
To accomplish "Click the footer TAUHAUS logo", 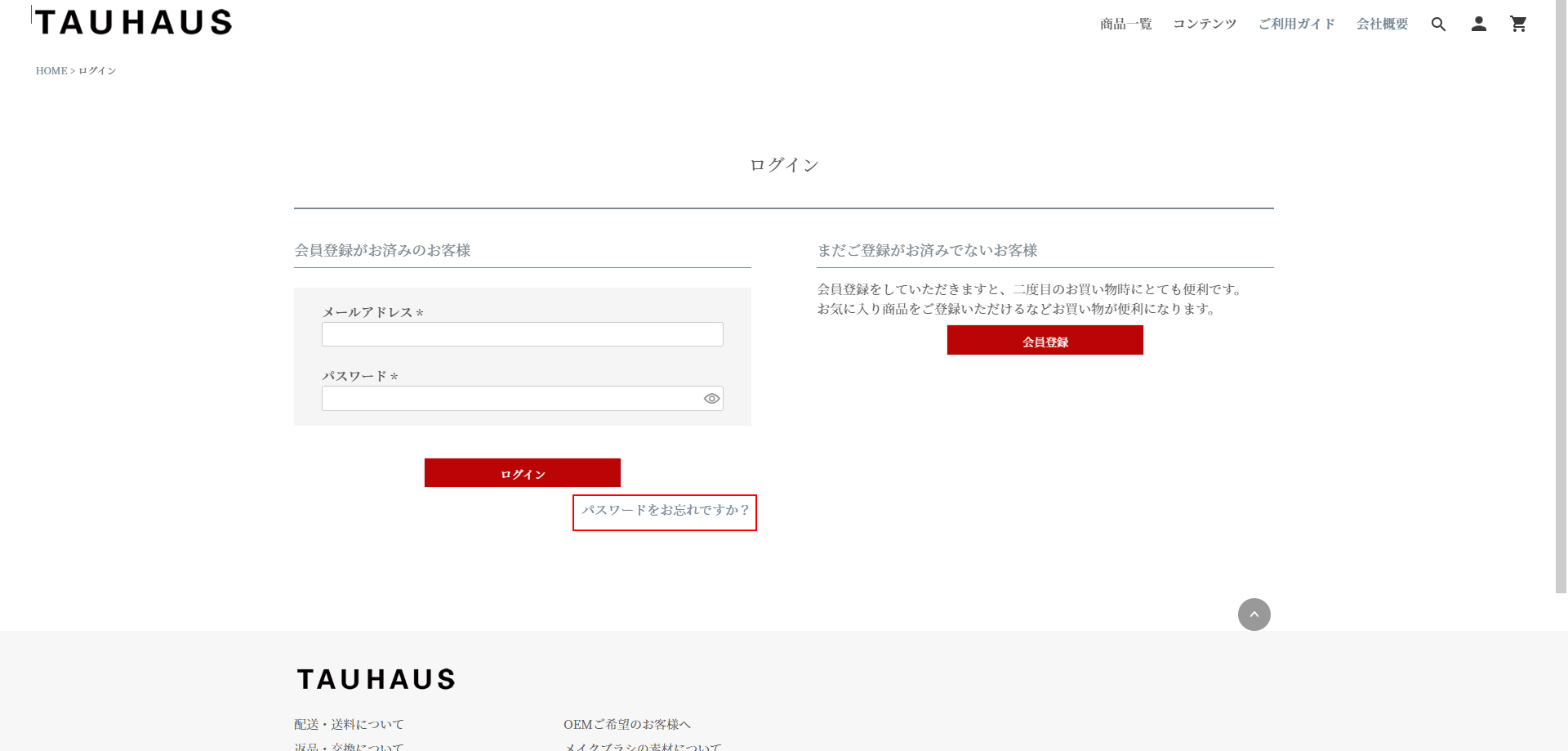I will (x=376, y=679).
